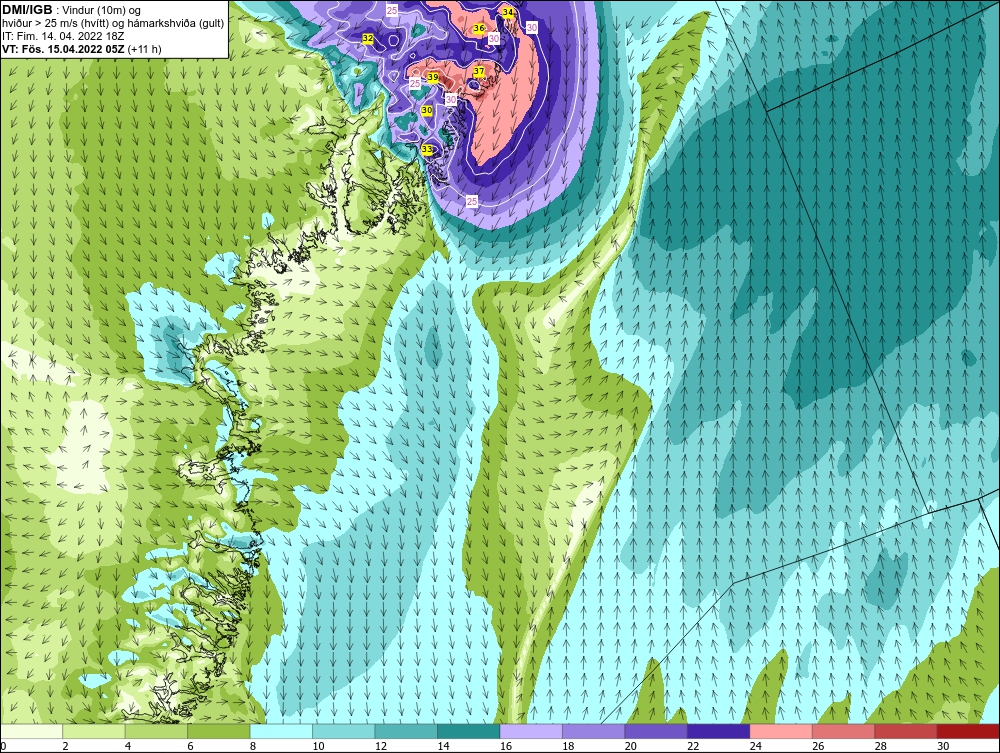Select the 20–22 m/s violet-blue swatch
1000x753 pixels.
click(656, 731)
